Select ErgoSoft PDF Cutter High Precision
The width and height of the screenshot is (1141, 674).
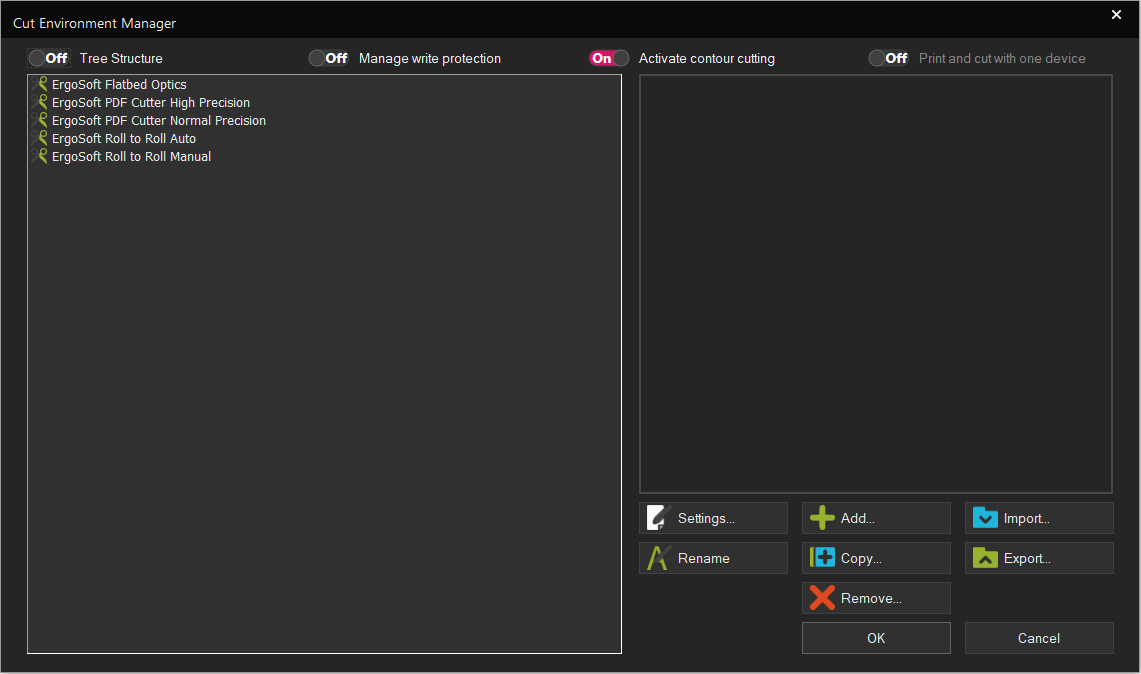(151, 103)
